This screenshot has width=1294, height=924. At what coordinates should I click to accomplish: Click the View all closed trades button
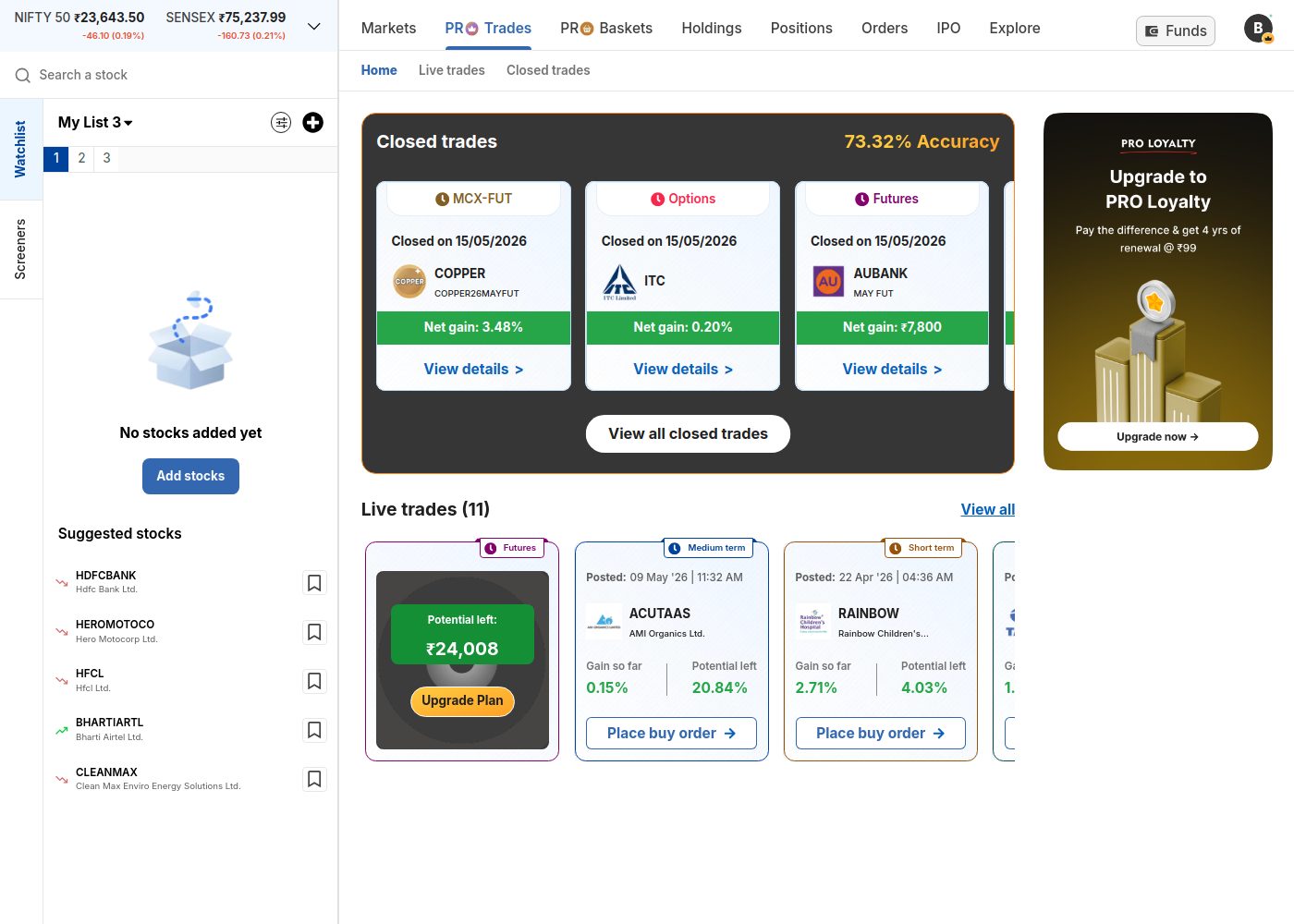(x=688, y=433)
